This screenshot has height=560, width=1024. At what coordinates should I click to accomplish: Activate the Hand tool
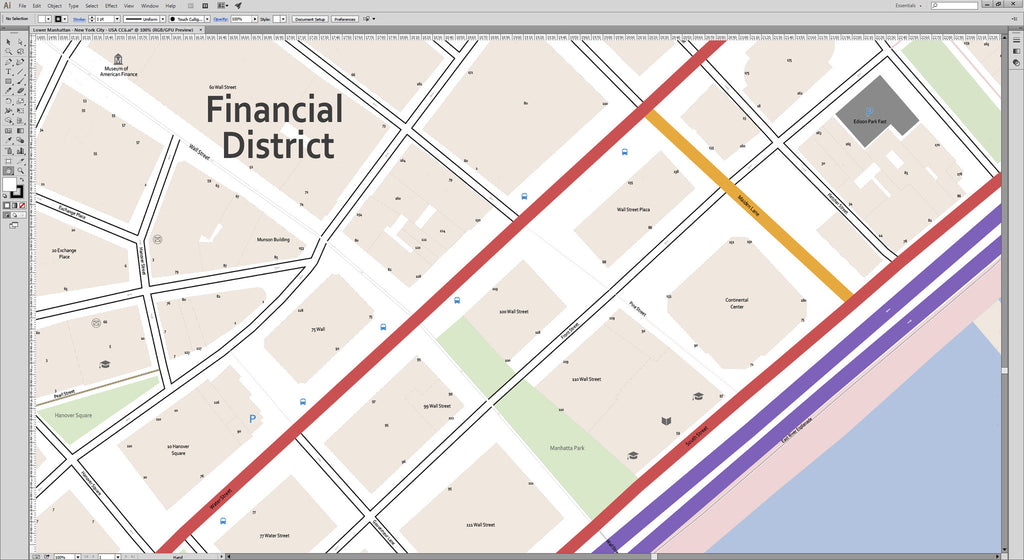pyautogui.click(x=8, y=170)
